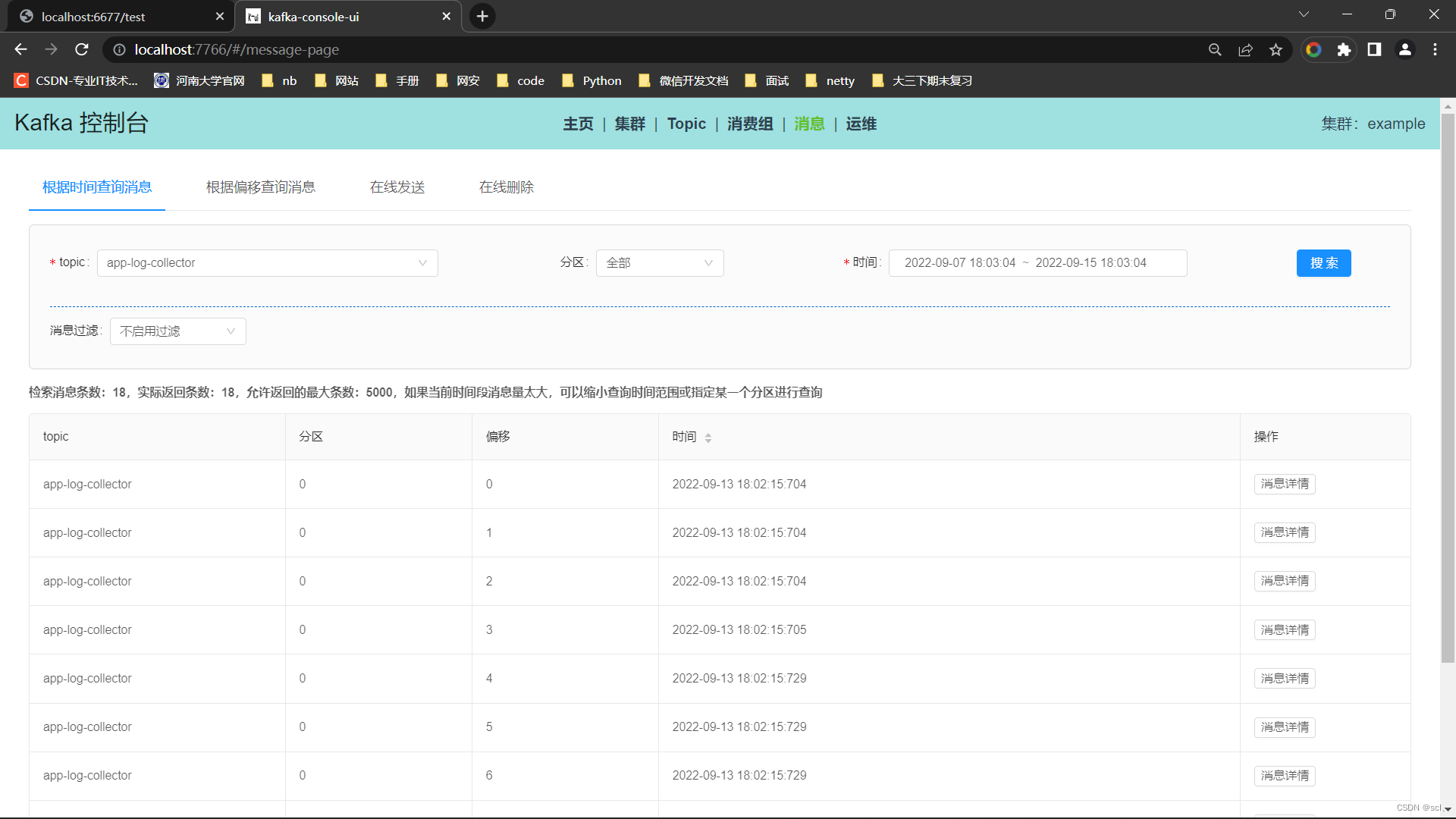The width and height of the screenshot is (1456, 819).
Task: Open the 网站 bookmark folder
Action: (x=337, y=80)
